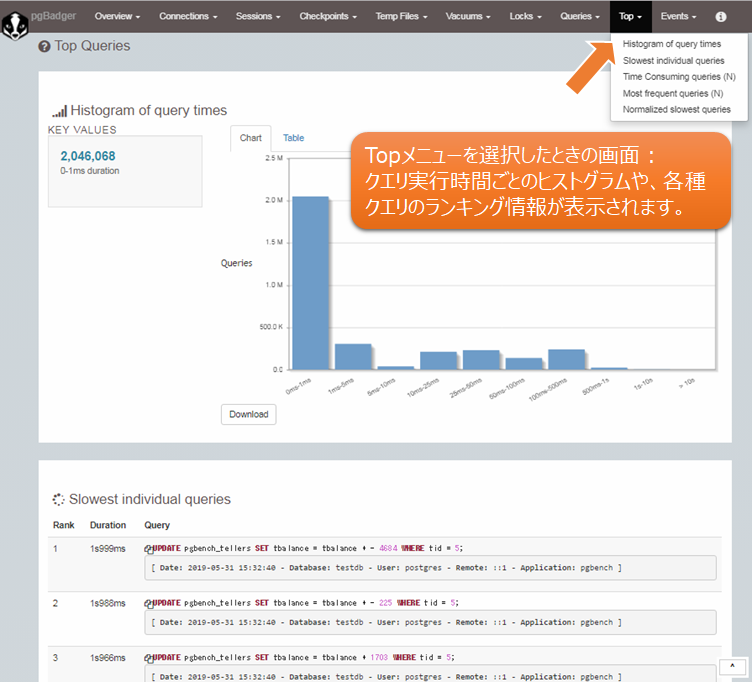Choose Time Consuming queries (N)
The width and height of the screenshot is (752, 682).
click(679, 77)
